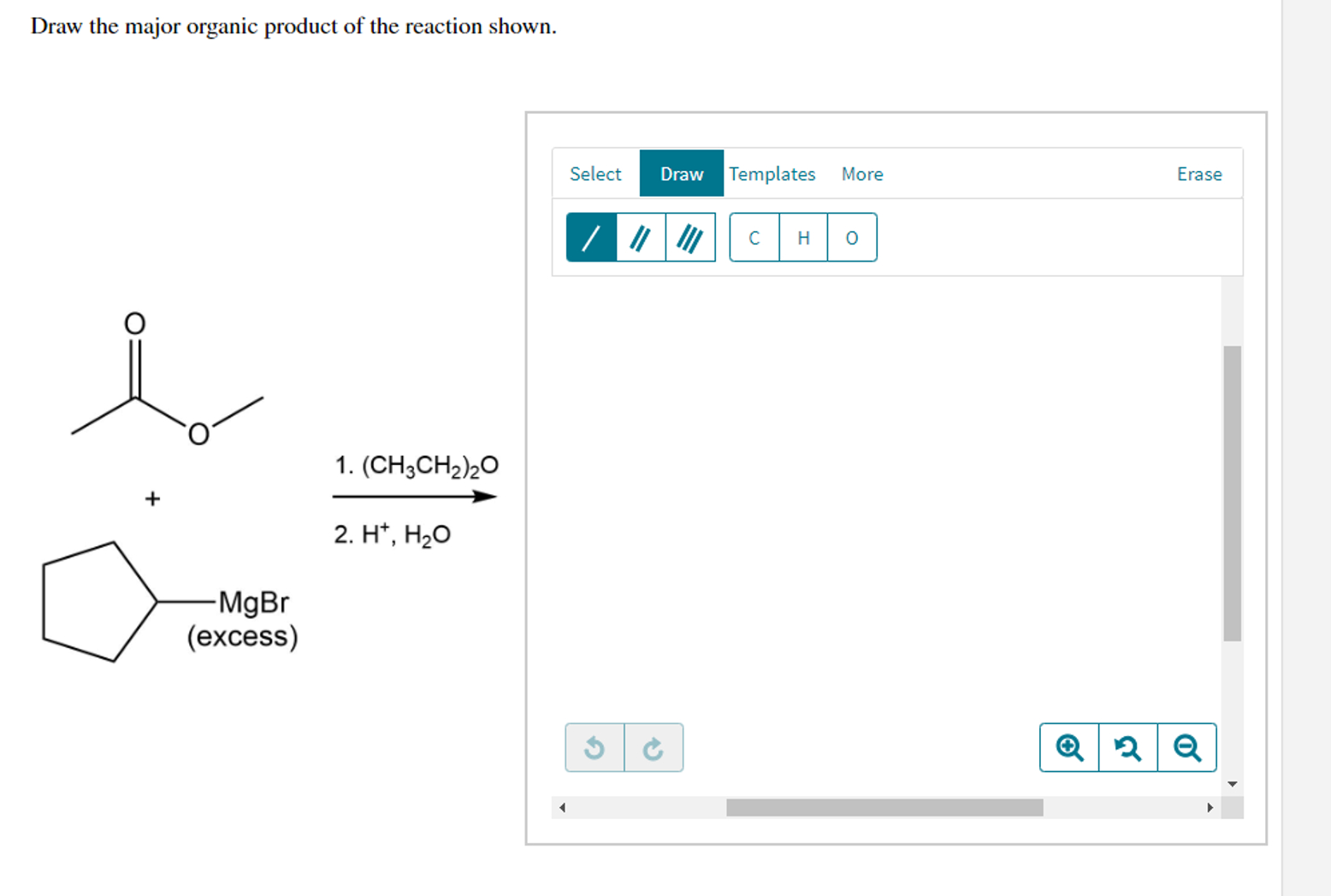Select the triple bond tool
Viewport: 1331px width, 896px height.
point(689,237)
